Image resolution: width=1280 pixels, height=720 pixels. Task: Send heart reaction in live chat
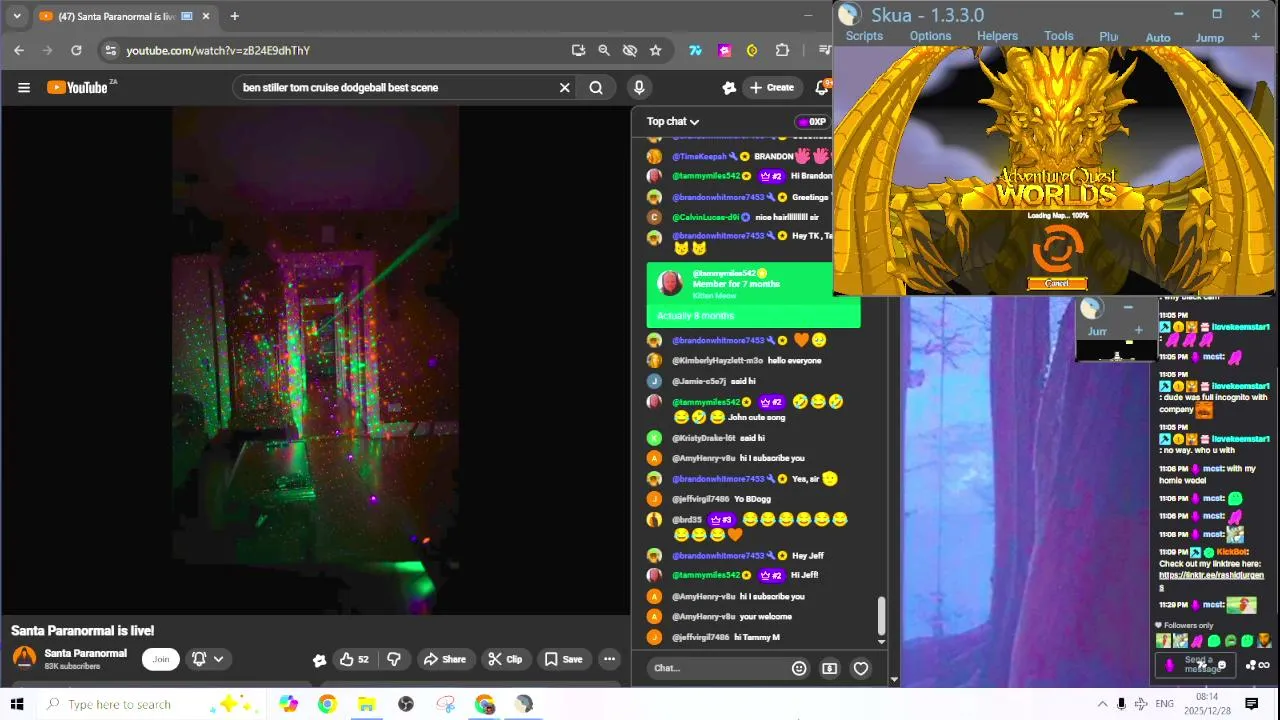pos(861,668)
